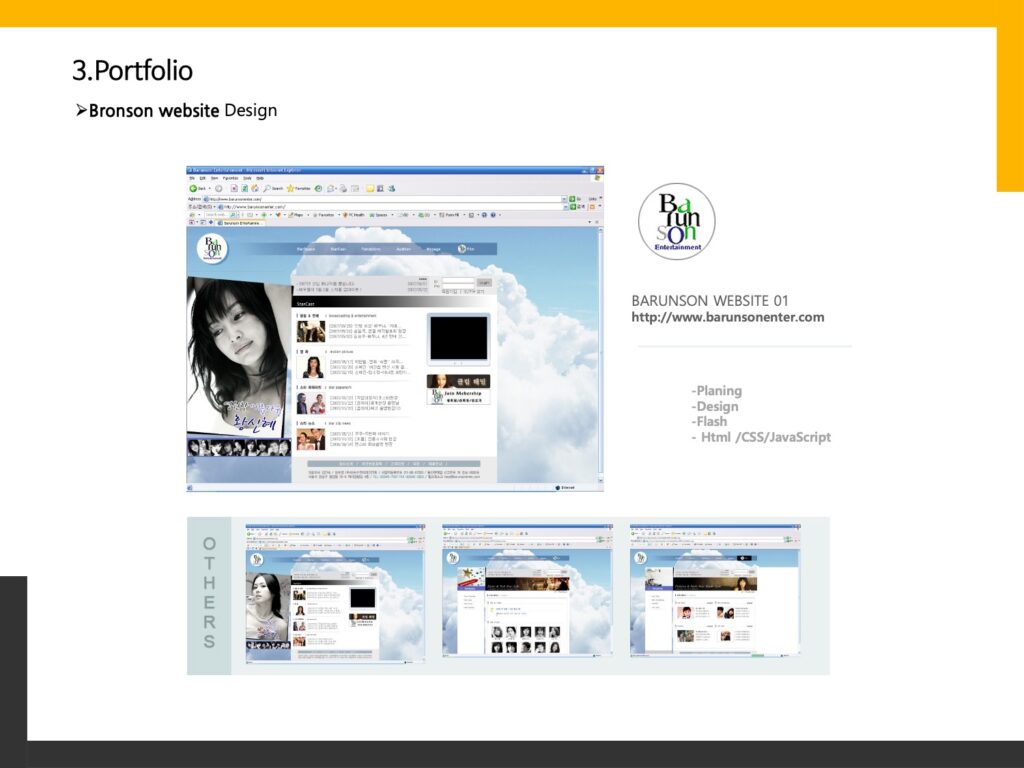Open the File menu in IE
The width and height of the screenshot is (1024, 768).
[192, 178]
